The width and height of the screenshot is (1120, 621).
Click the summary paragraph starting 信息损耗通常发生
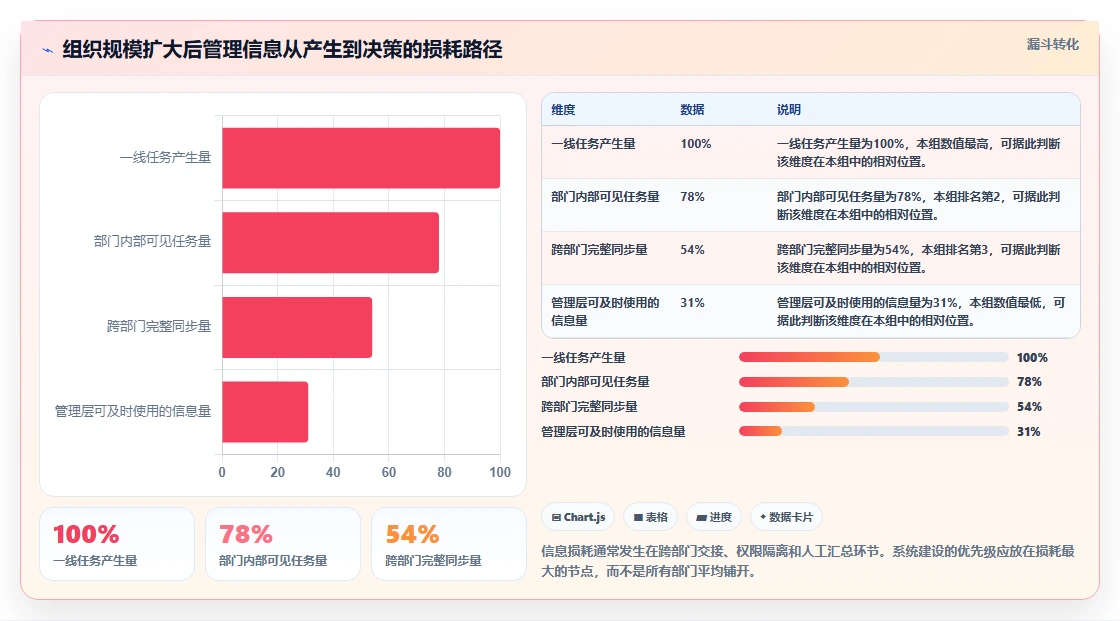click(808, 561)
